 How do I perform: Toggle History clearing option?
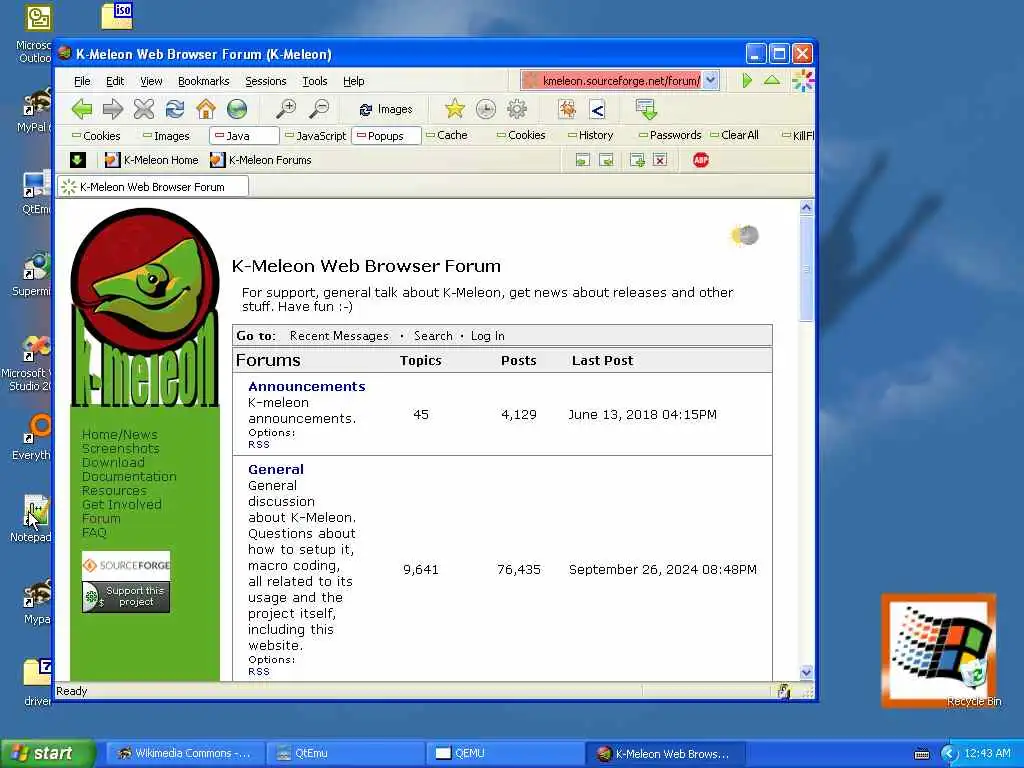click(x=590, y=135)
